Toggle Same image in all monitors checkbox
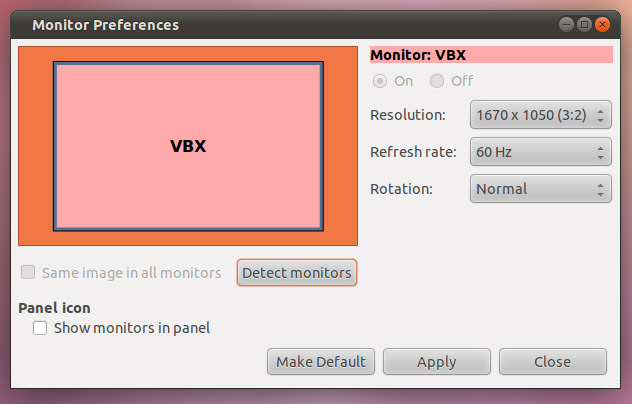The image size is (632, 404). point(28,272)
